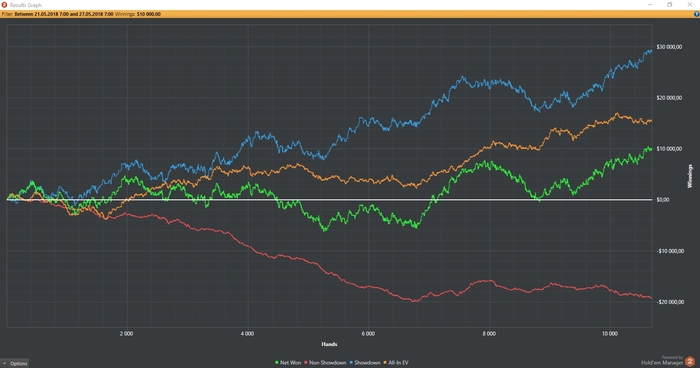Screen dimensions: 700x368
Task: Click the $0,00 axis label
Action: pos(663,200)
